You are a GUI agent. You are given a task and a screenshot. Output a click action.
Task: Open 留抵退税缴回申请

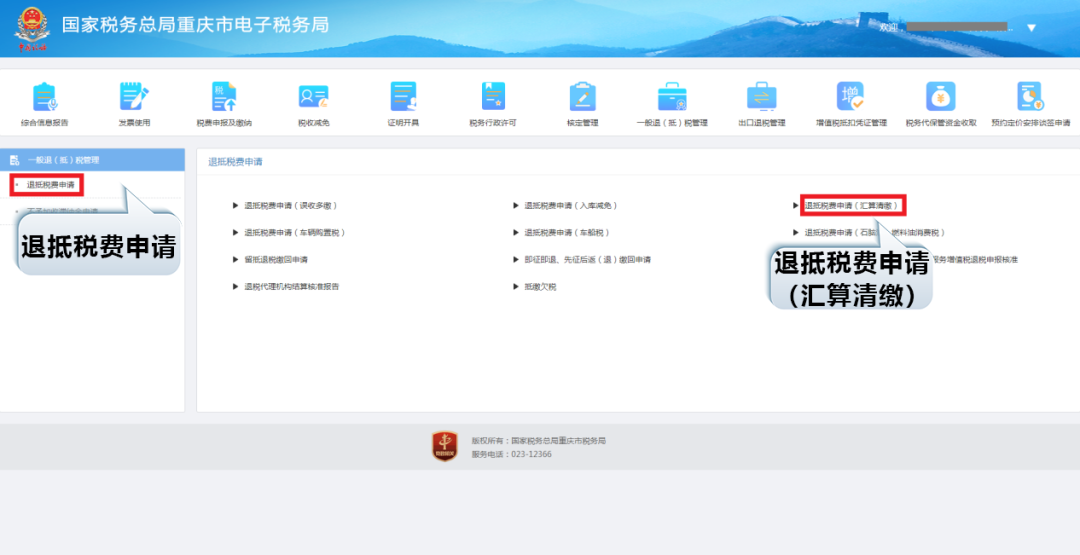[276, 260]
